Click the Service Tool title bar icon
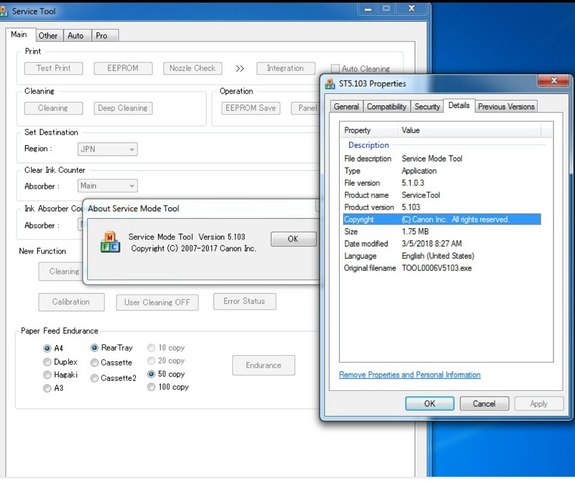Image resolution: width=575 pixels, height=481 pixels. (3, 11)
